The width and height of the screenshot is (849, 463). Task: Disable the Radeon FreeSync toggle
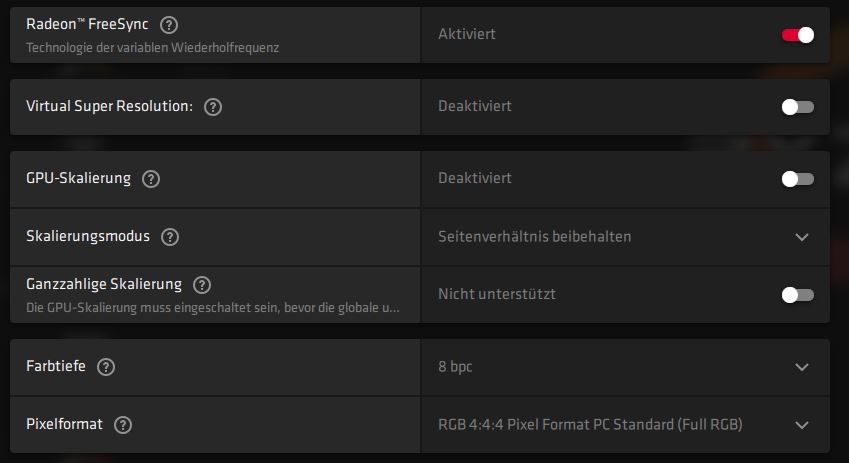pyautogui.click(x=798, y=35)
